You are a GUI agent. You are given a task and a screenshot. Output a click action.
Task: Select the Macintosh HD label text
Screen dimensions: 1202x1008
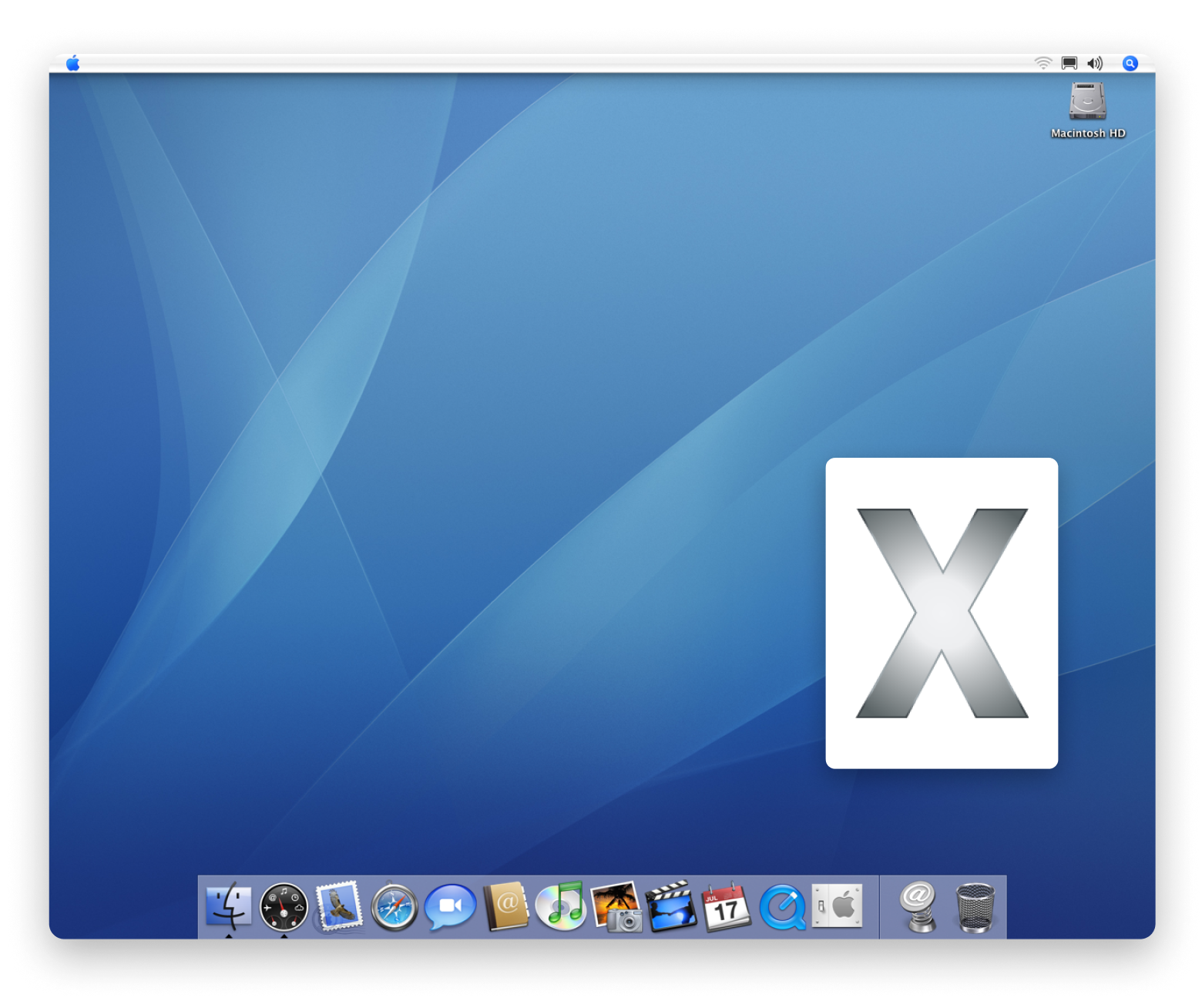tap(1088, 133)
